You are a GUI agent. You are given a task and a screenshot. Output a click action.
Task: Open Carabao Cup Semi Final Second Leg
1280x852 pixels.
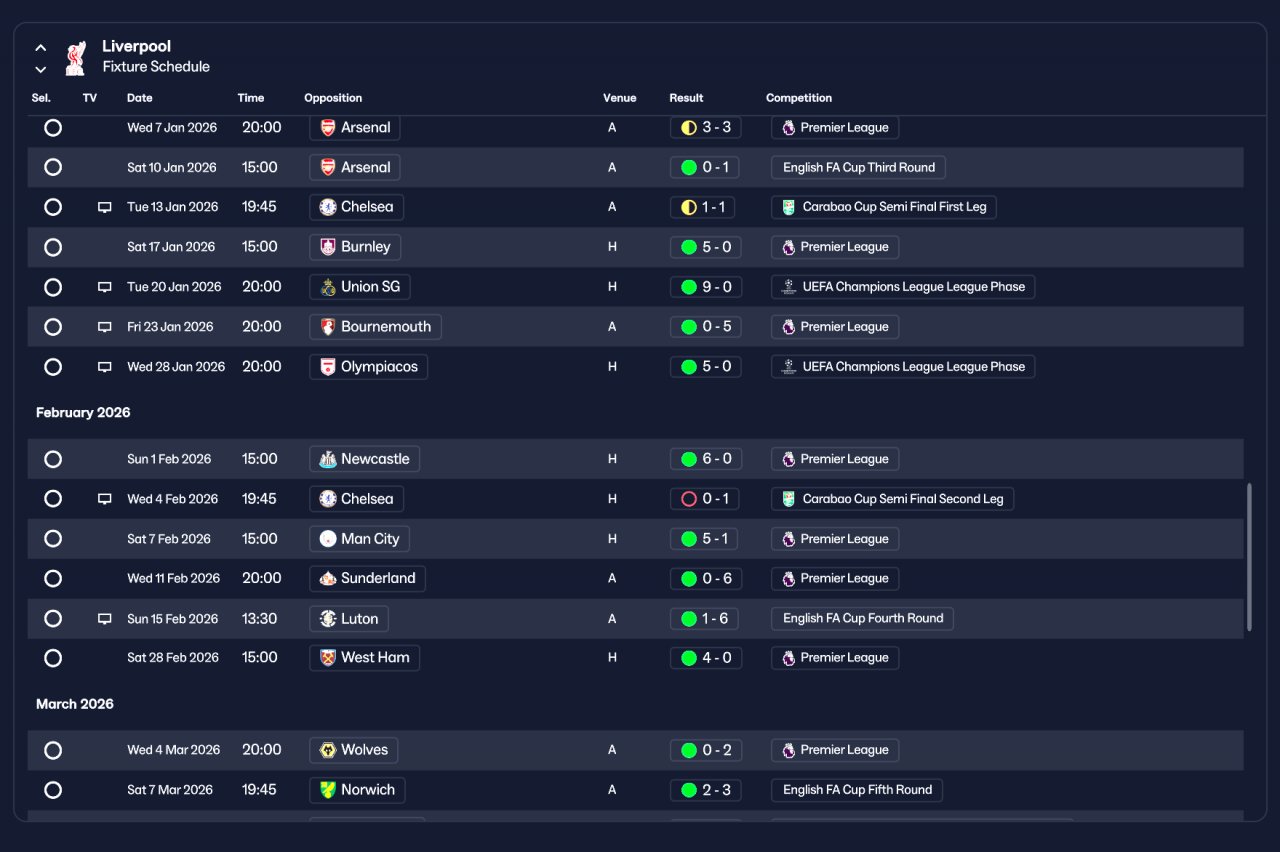(x=892, y=499)
